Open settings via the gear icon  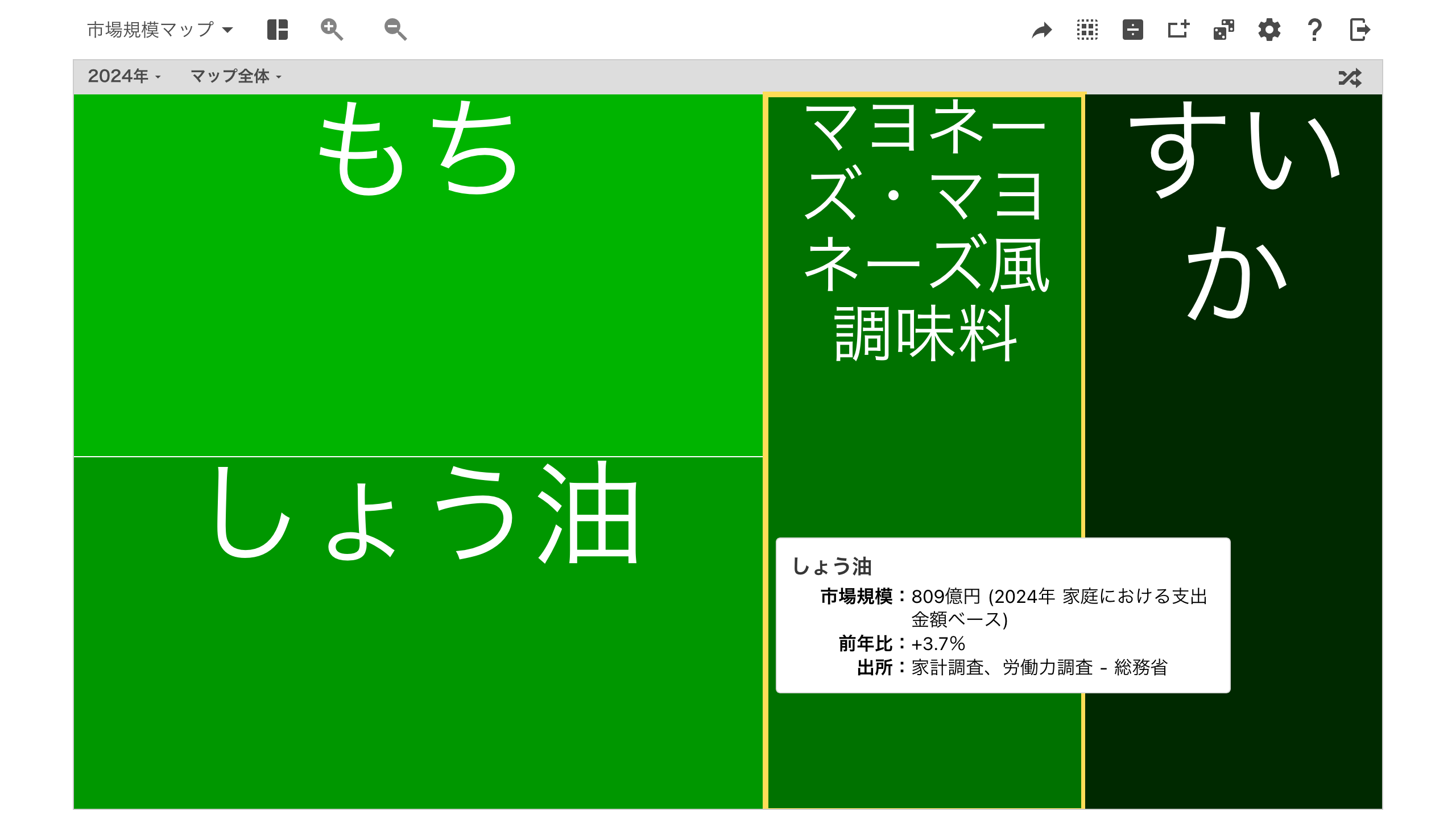pos(1269,30)
